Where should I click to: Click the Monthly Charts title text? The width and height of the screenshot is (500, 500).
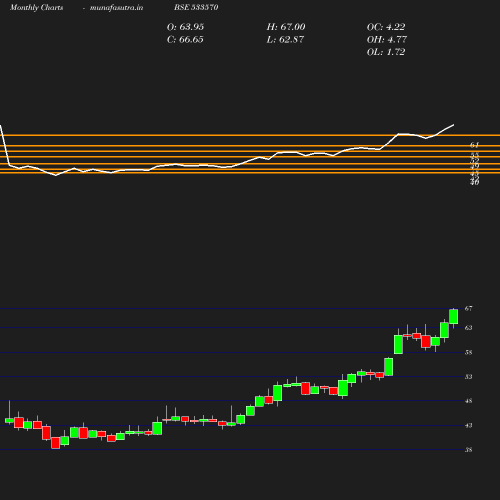(36, 8)
